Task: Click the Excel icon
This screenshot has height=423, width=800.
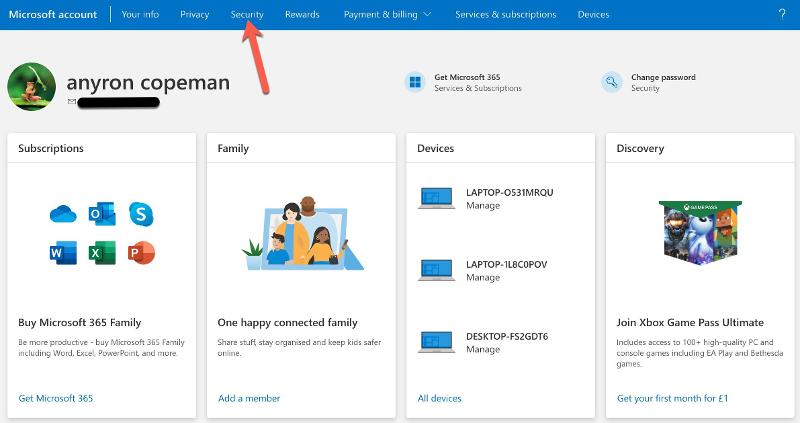Action: coord(102,253)
